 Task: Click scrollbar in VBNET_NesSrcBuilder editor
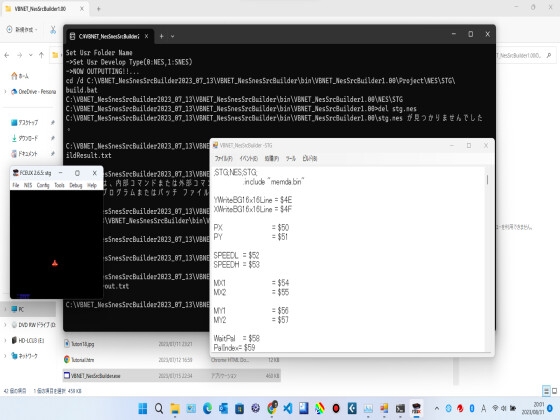tap(488, 180)
